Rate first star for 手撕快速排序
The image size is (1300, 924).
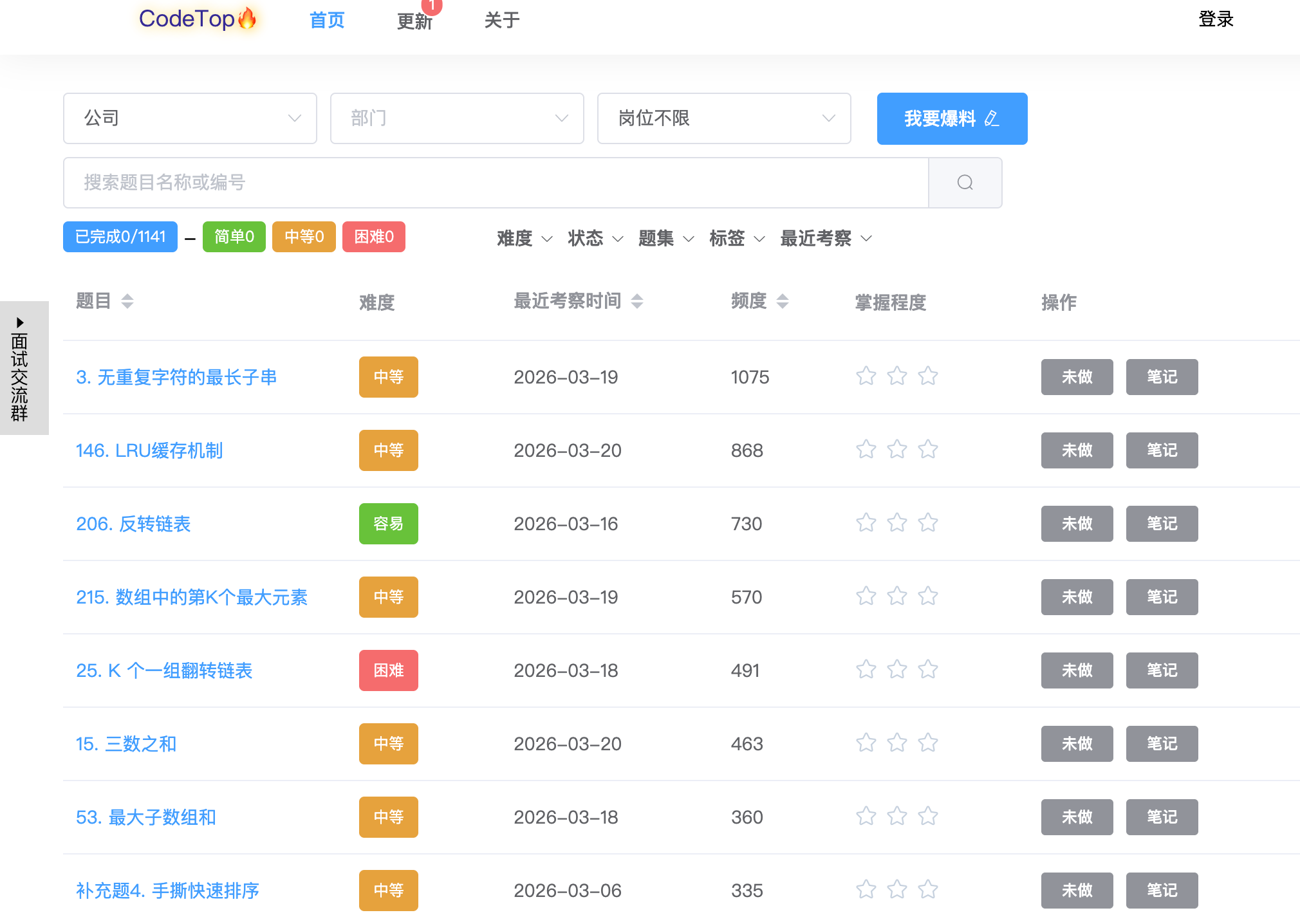(866, 889)
